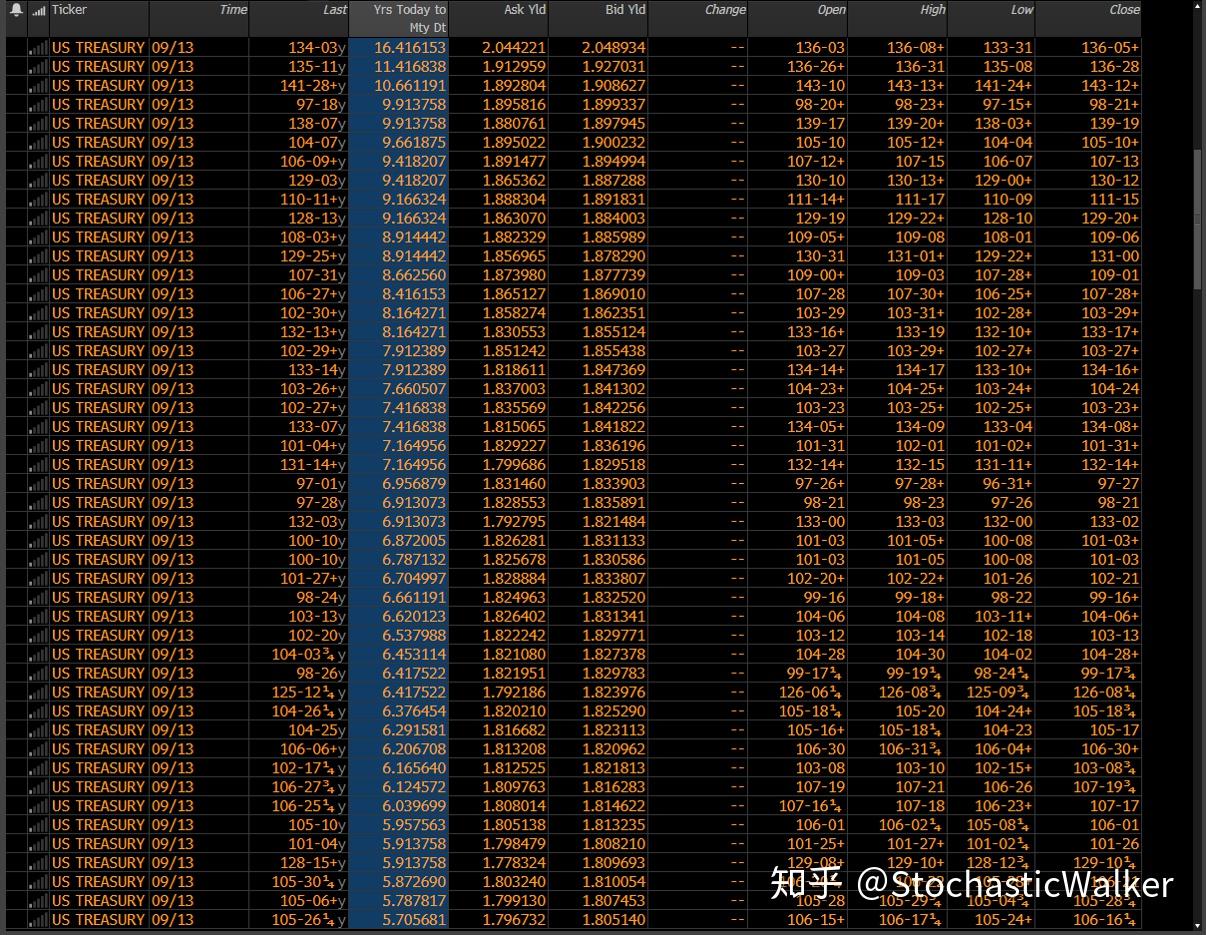Click the alert bell icon in header
Viewport: 1206px width, 935px height.
[16, 10]
